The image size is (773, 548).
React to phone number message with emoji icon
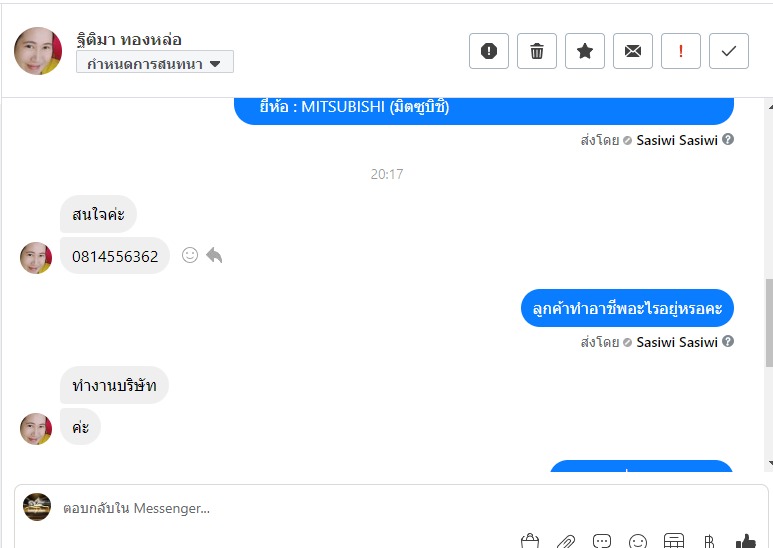(190, 255)
